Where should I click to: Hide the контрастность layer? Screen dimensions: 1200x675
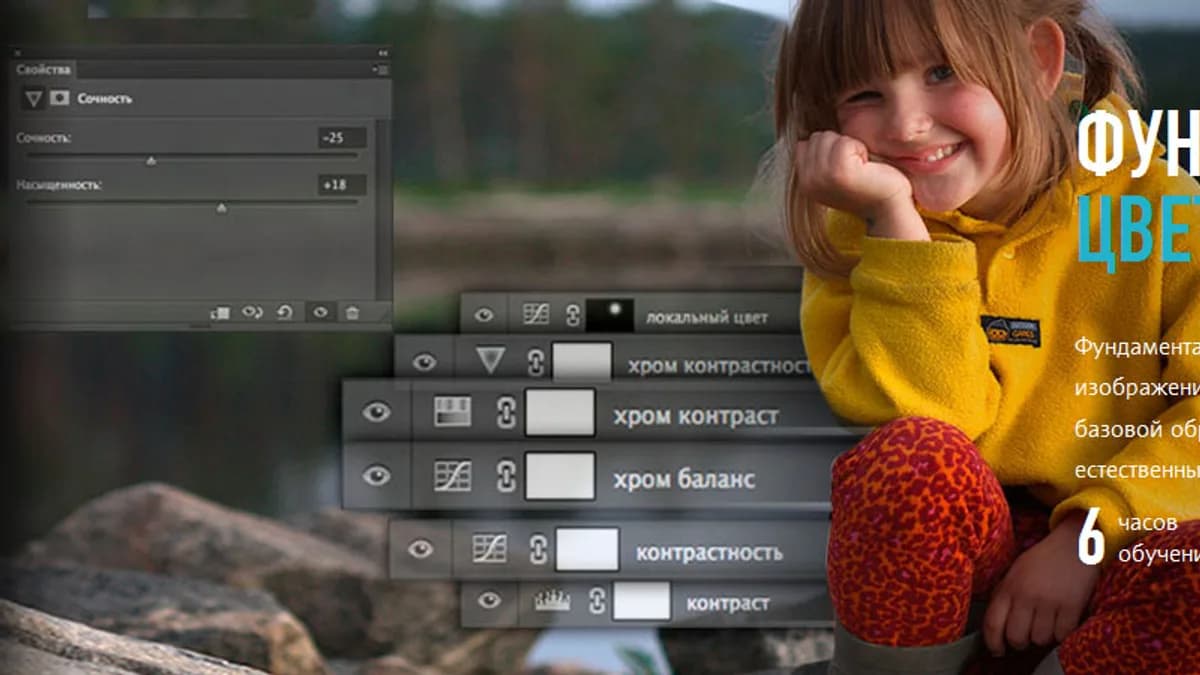pos(421,548)
